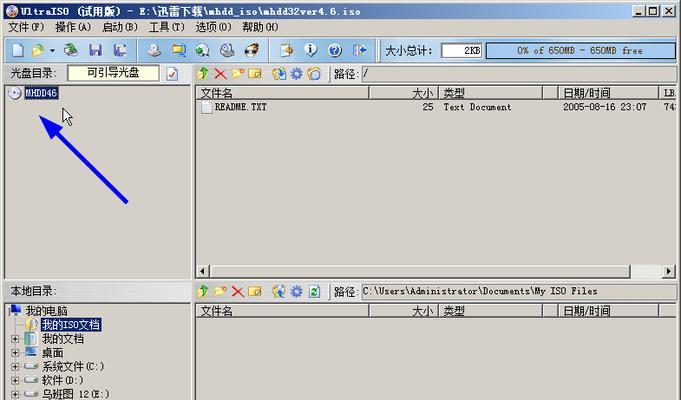
Task: Open the dropdown arrow beside Open icon
Action: 52,51
